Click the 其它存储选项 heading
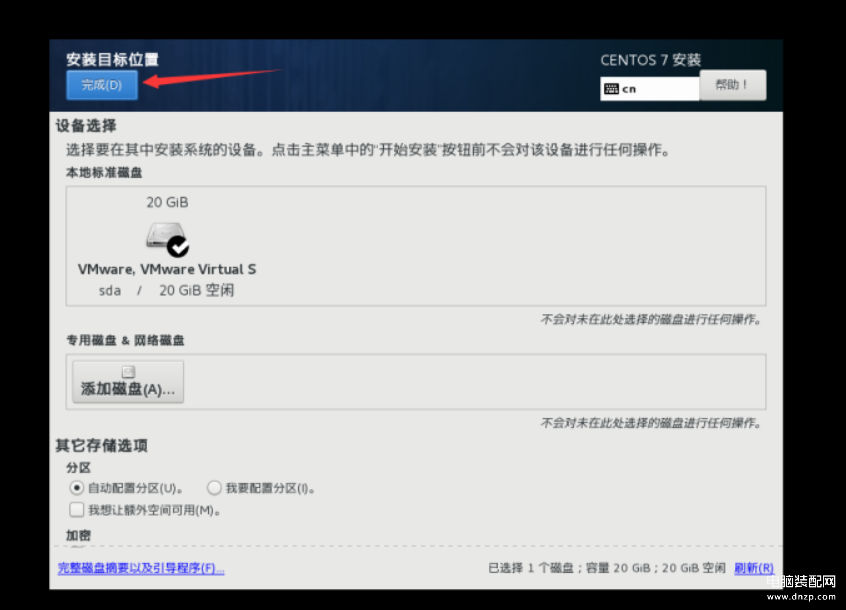Screen dimensions: 846x610 101,445
